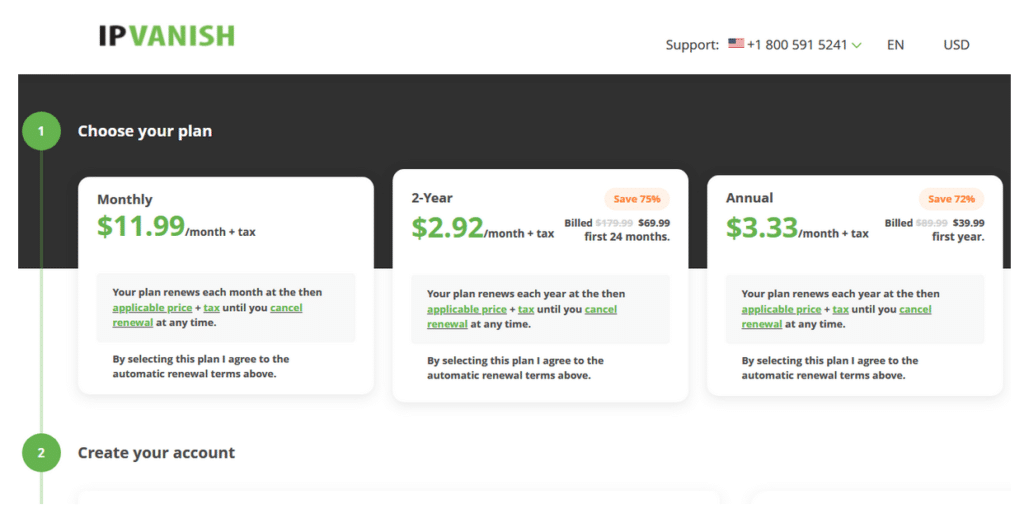1024x523 pixels.
Task: Click the 'Create your account' heading
Action: [x=156, y=453]
